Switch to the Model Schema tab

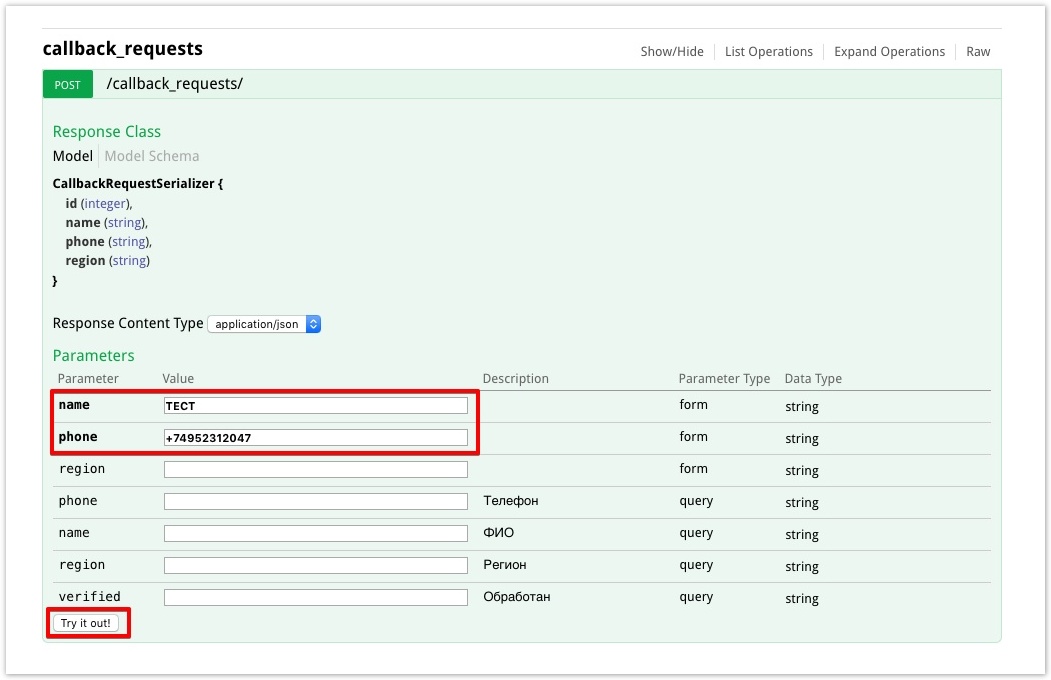[x=151, y=156]
